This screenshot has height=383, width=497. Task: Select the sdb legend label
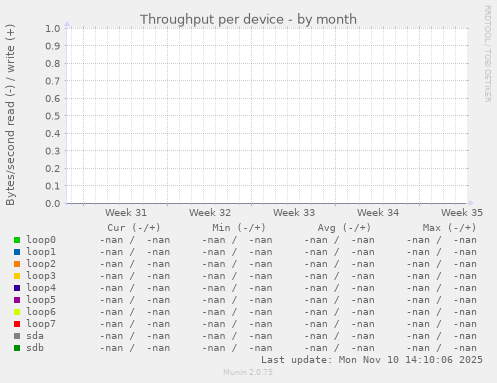coord(35,348)
